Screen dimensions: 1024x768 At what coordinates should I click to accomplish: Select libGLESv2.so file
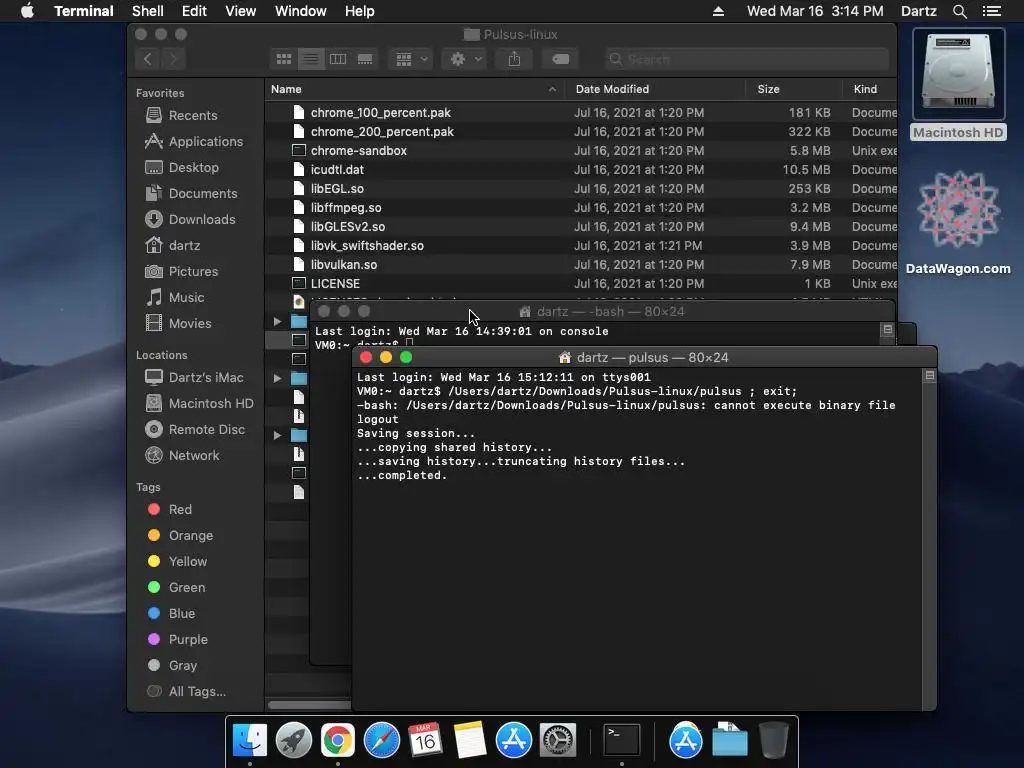click(581, 227)
